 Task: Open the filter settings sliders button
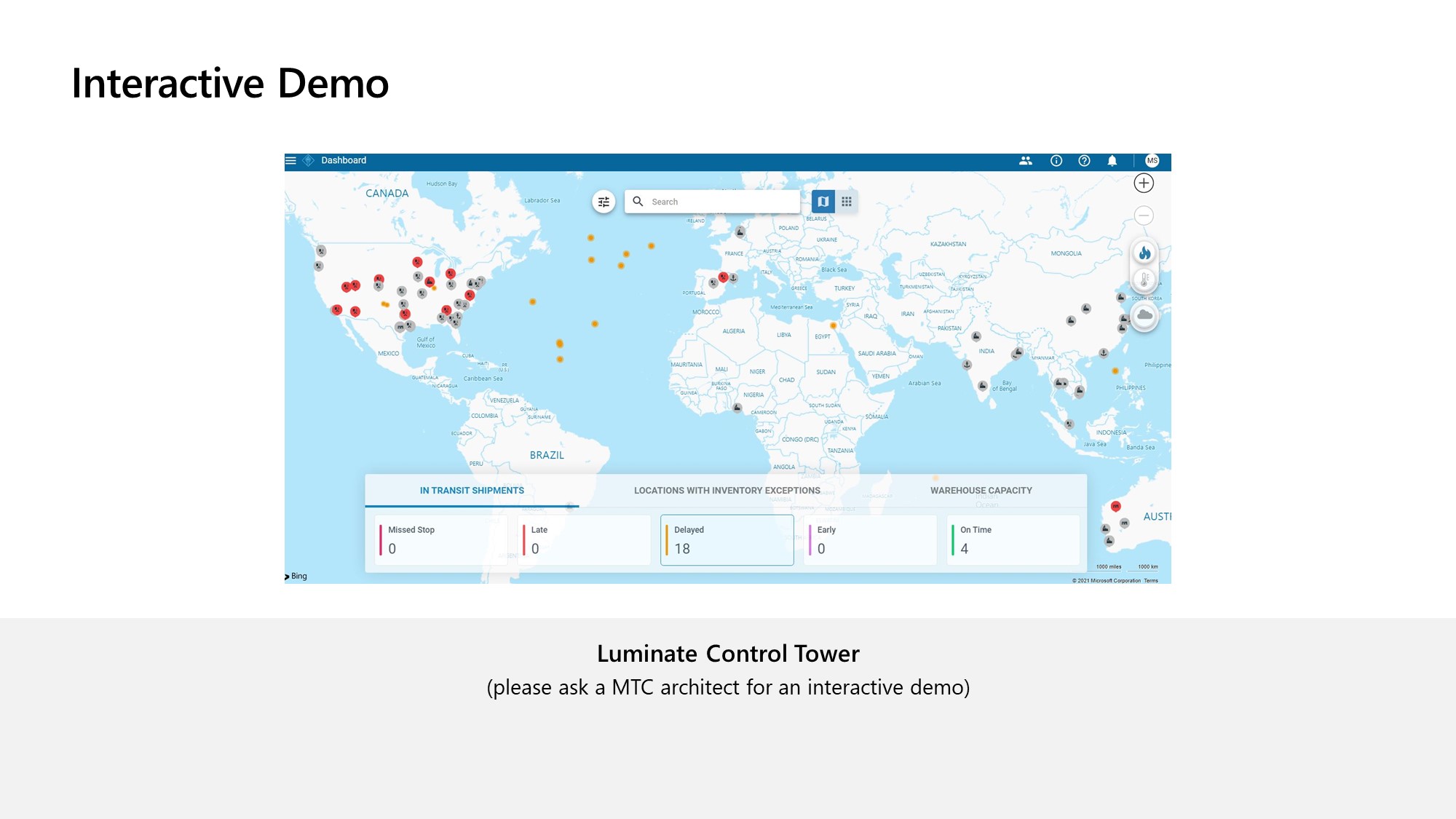(x=604, y=202)
